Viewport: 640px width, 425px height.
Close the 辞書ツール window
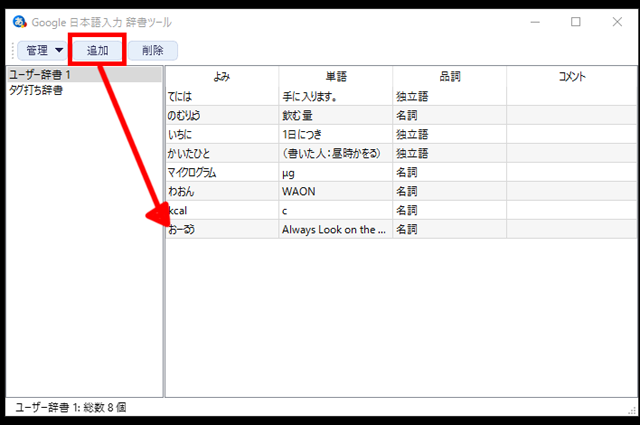617,22
